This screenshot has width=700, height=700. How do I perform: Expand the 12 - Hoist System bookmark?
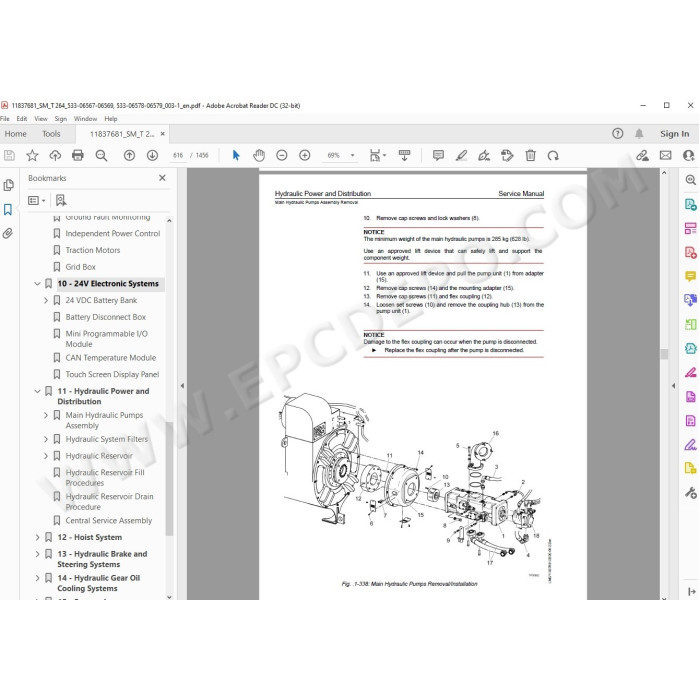click(38, 538)
